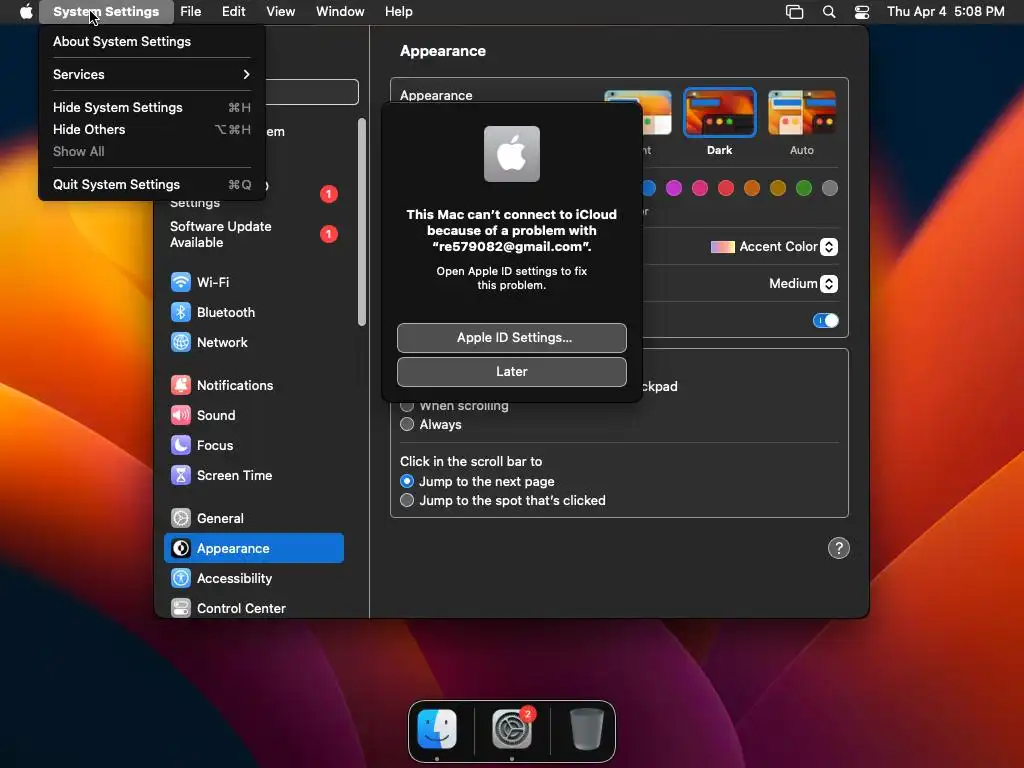Image resolution: width=1024 pixels, height=768 pixels.
Task: Click Later in iCloud dialog
Action: click(512, 372)
